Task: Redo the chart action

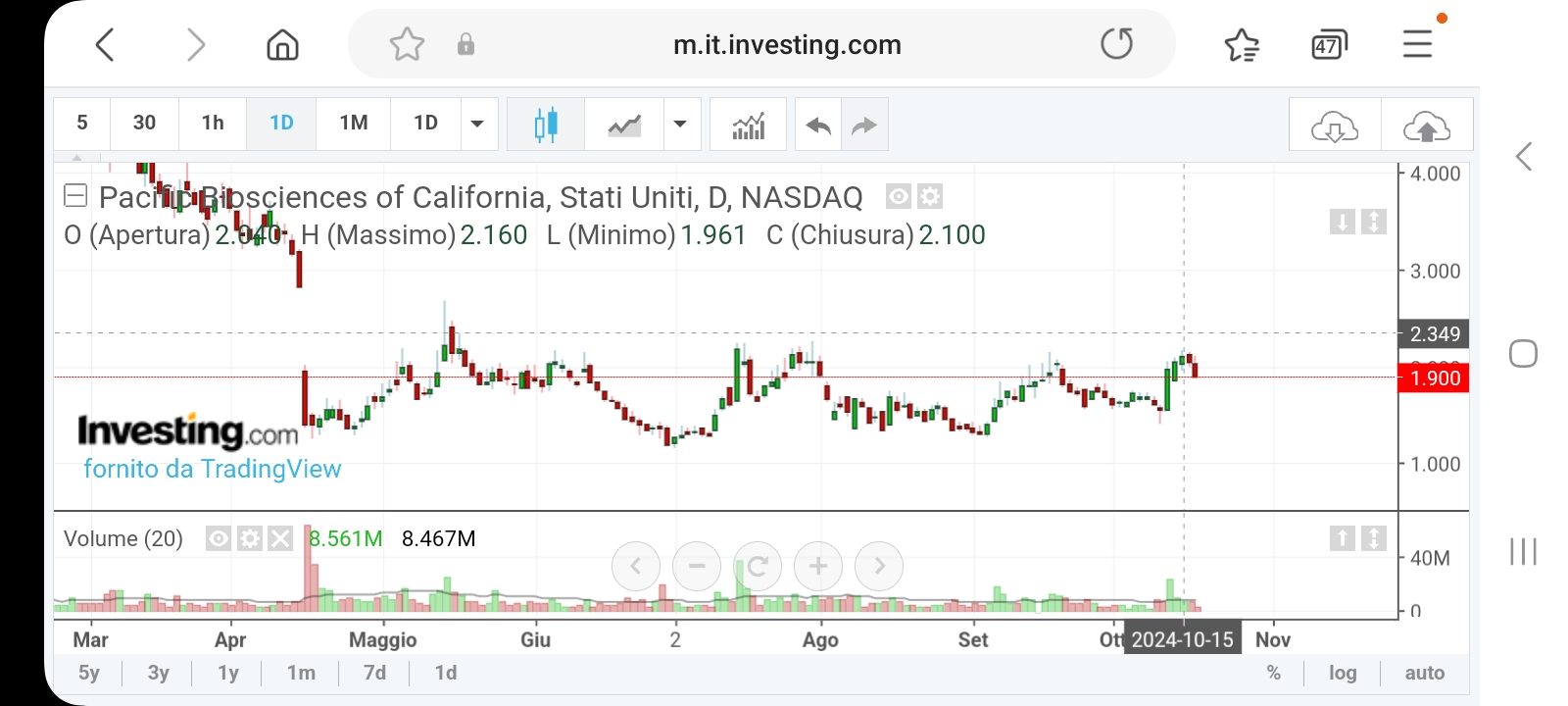Action: pos(864,125)
